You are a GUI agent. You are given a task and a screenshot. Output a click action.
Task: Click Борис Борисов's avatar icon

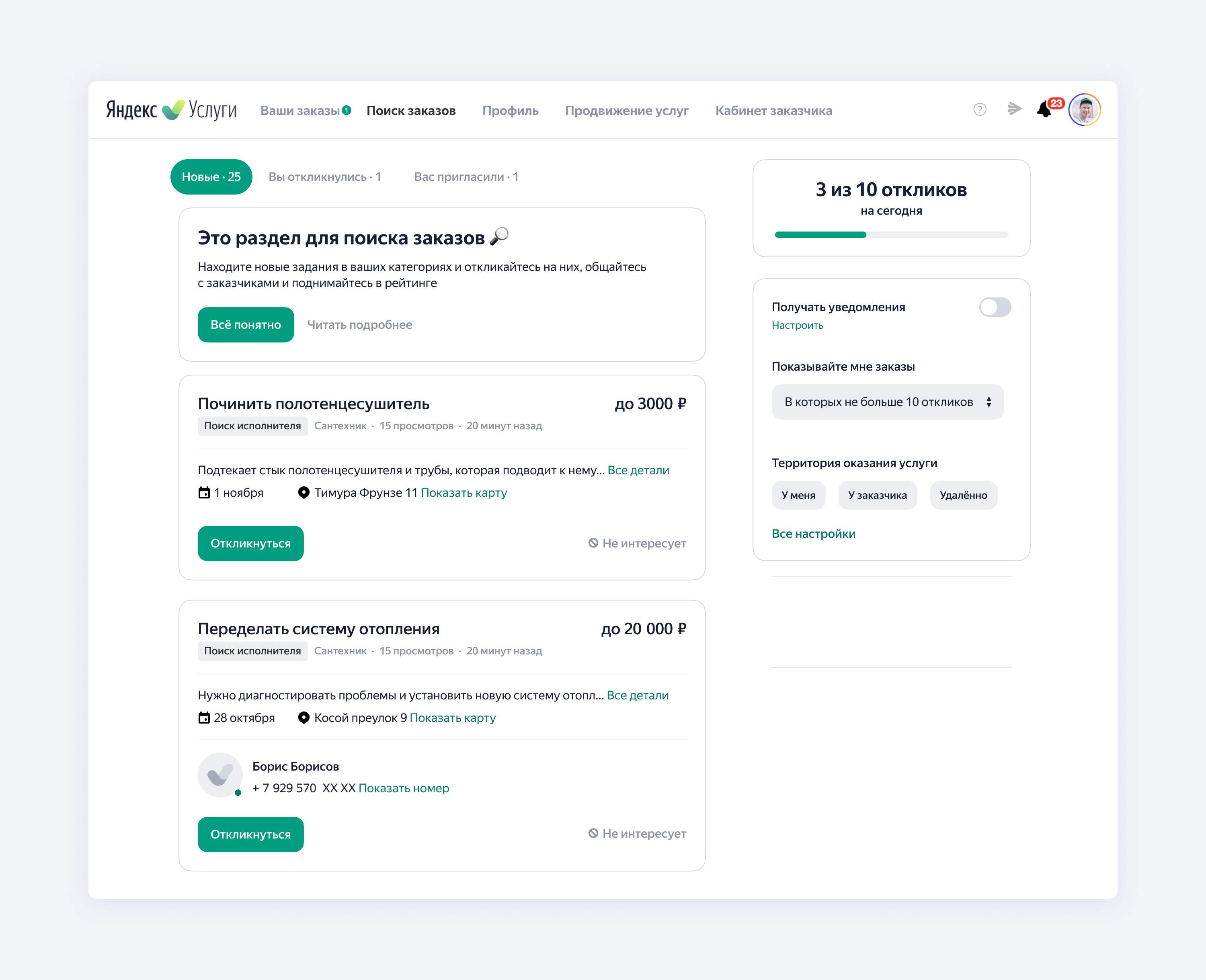pyautogui.click(x=220, y=775)
